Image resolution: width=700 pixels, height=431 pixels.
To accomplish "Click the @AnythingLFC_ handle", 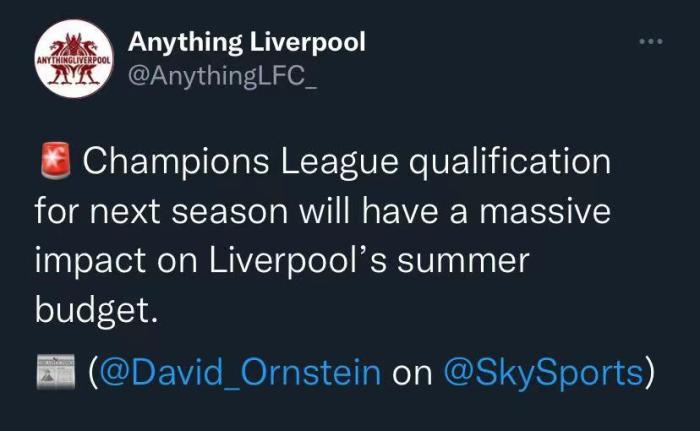I will coord(224,76).
